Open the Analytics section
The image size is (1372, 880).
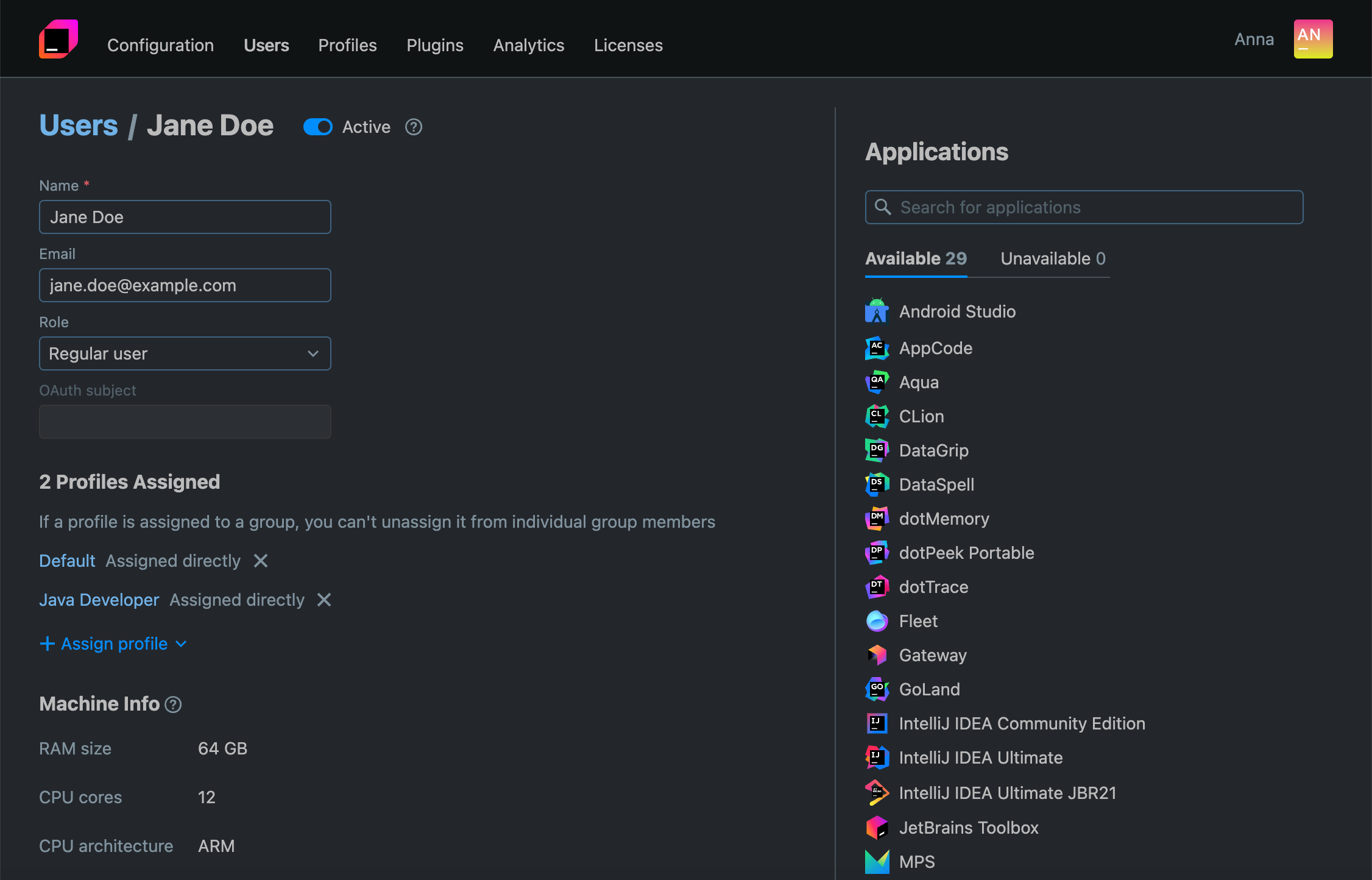click(528, 45)
